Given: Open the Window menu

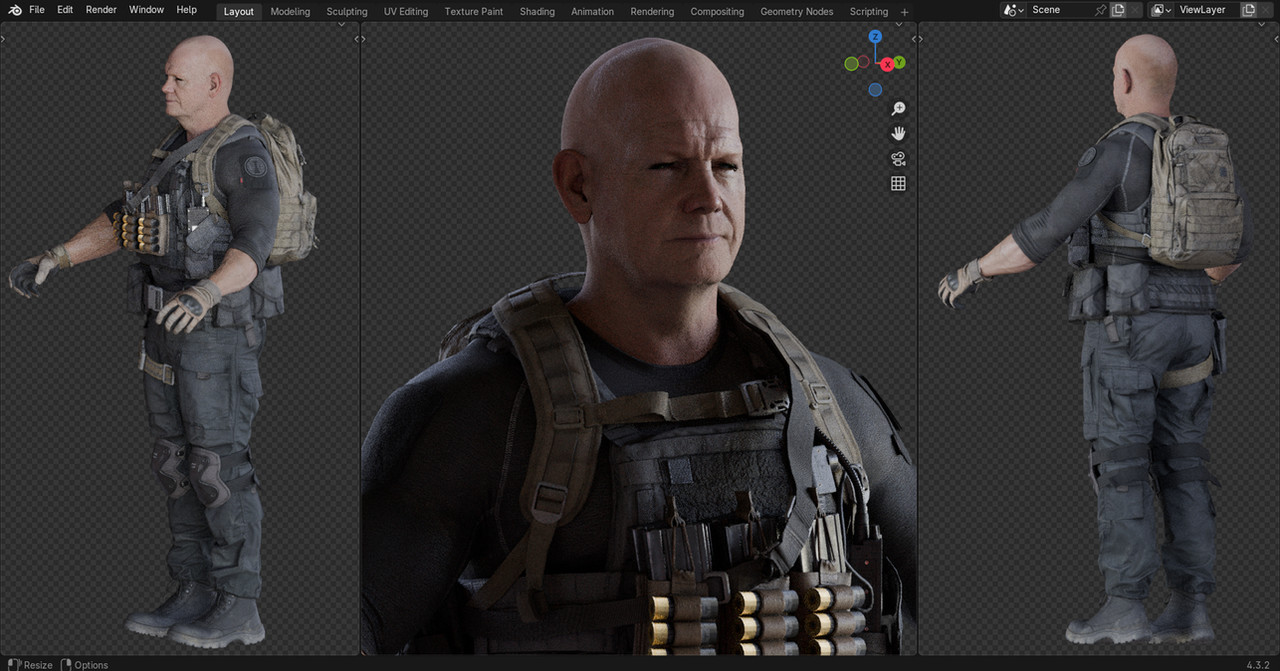Looking at the screenshot, I should coord(146,10).
